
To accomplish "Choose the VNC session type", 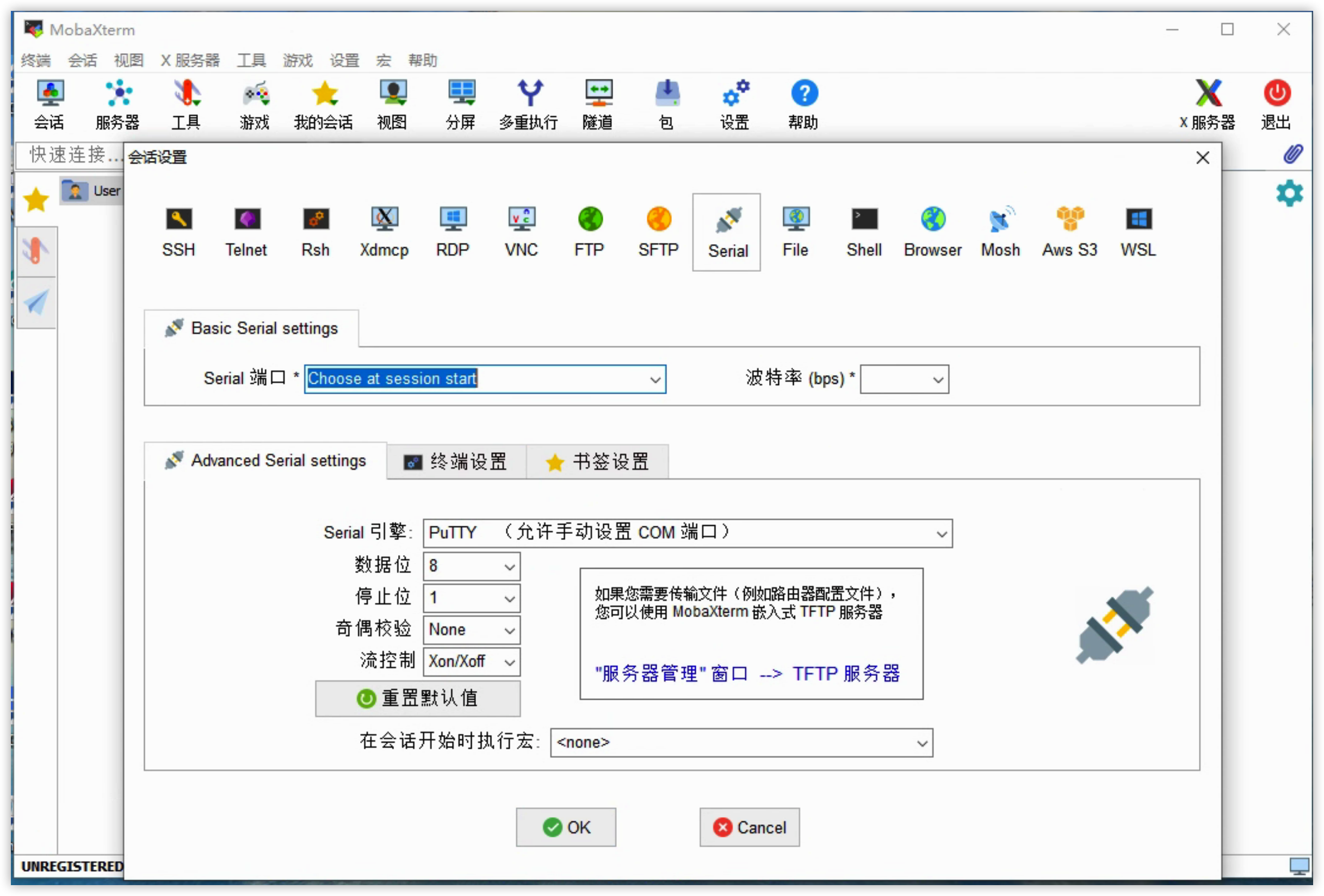I will click(x=521, y=232).
